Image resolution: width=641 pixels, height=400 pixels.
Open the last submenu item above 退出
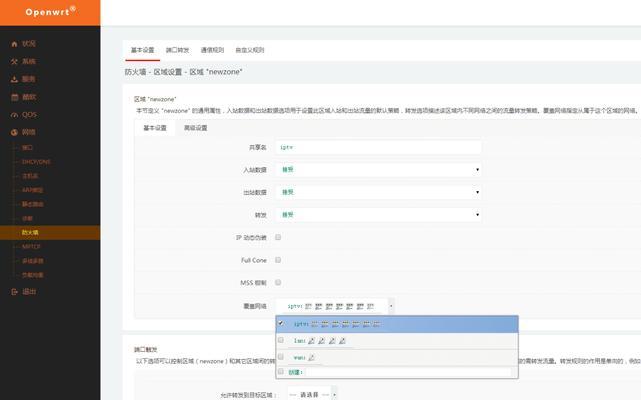tap(33, 275)
